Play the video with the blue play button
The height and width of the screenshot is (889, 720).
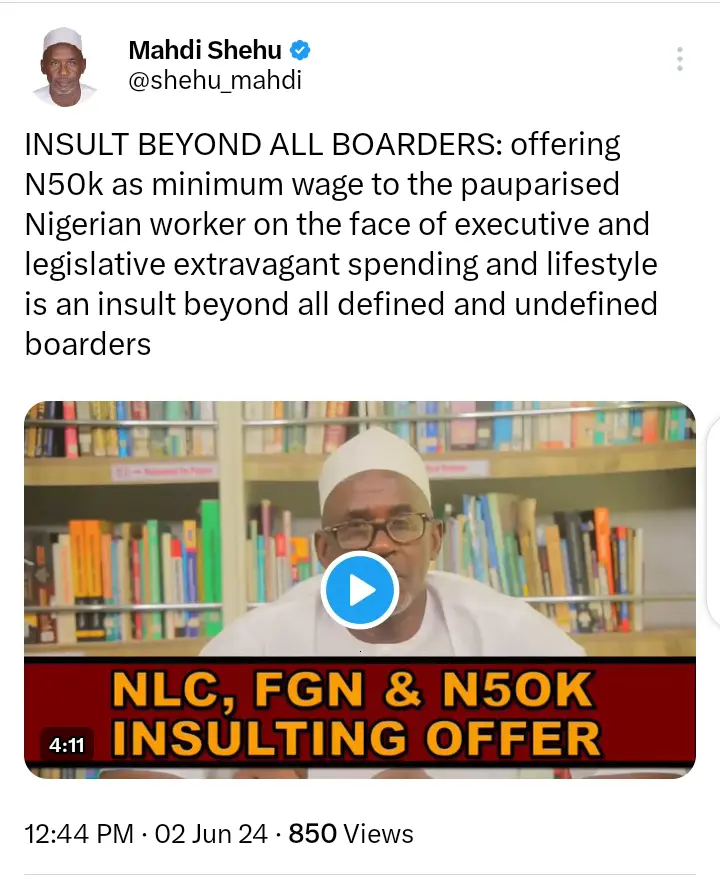click(x=360, y=590)
